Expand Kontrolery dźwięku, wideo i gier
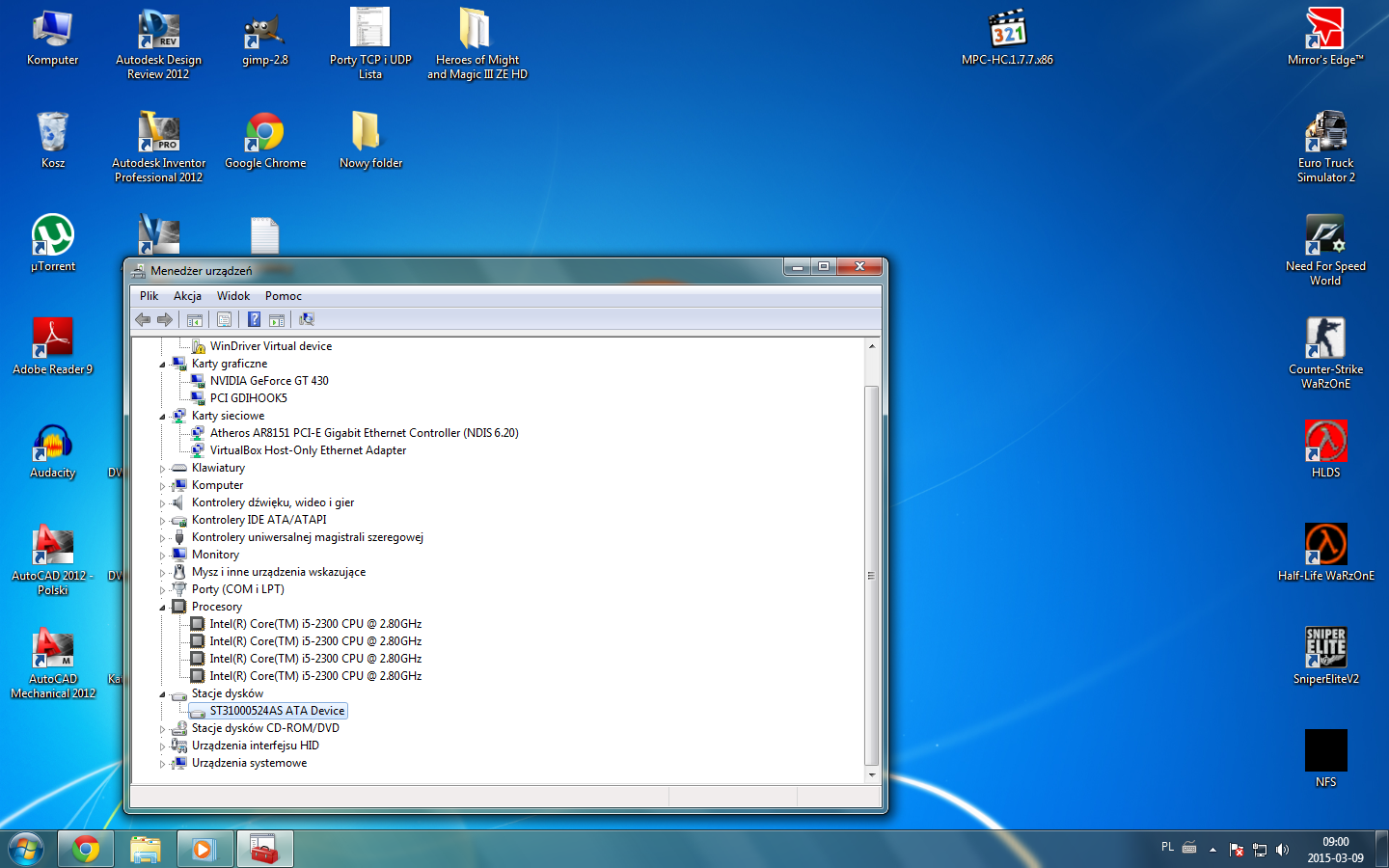This screenshot has height=868, width=1389. click(x=162, y=503)
